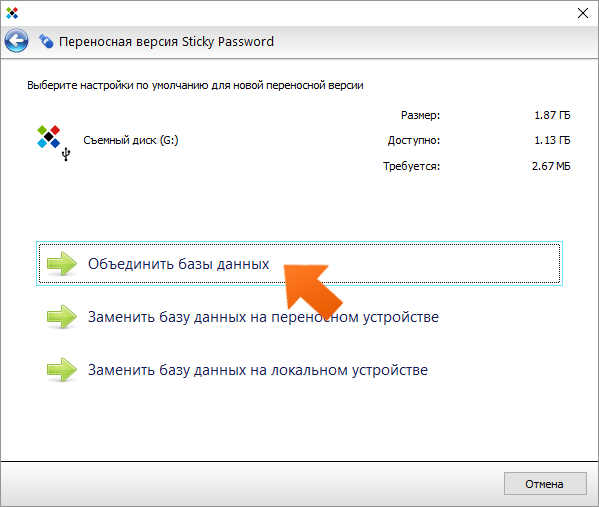The height and width of the screenshot is (507, 599).
Task: Click green arrow beside переносном устройстве option
Action: coord(62,317)
